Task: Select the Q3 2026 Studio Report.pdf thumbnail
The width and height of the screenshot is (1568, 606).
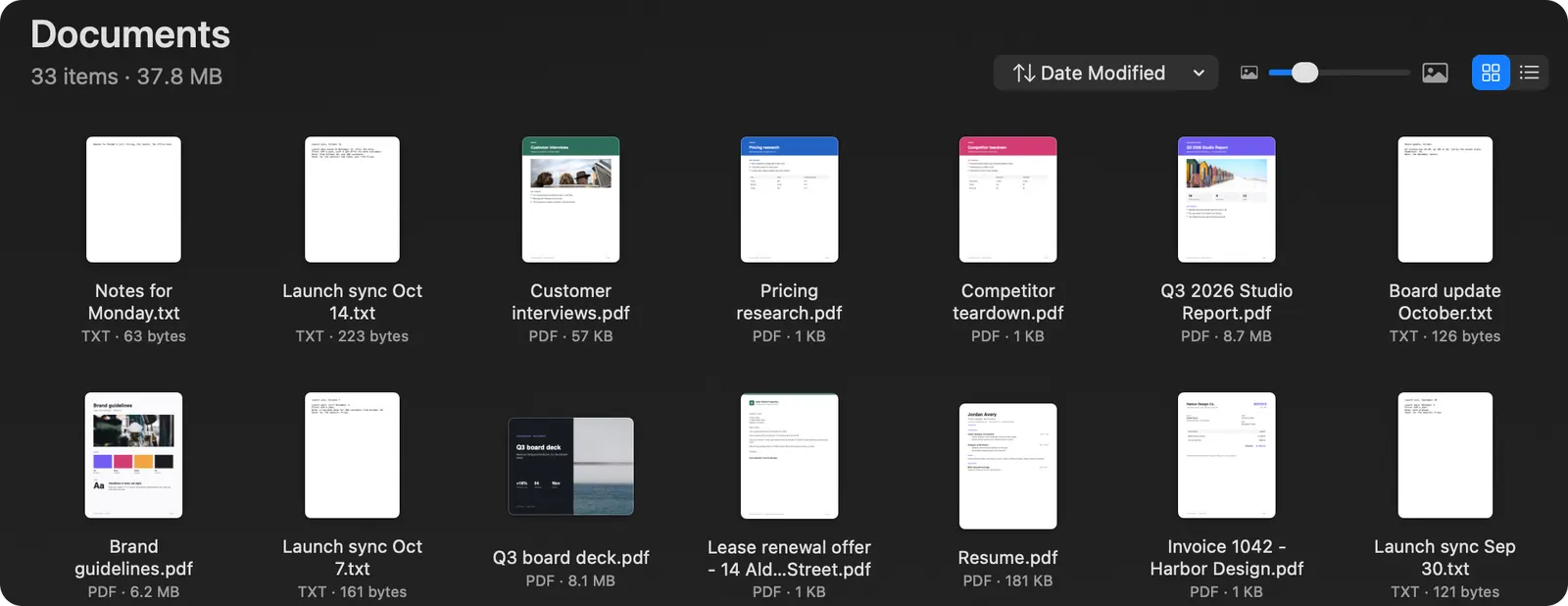Action: pyautogui.click(x=1226, y=199)
